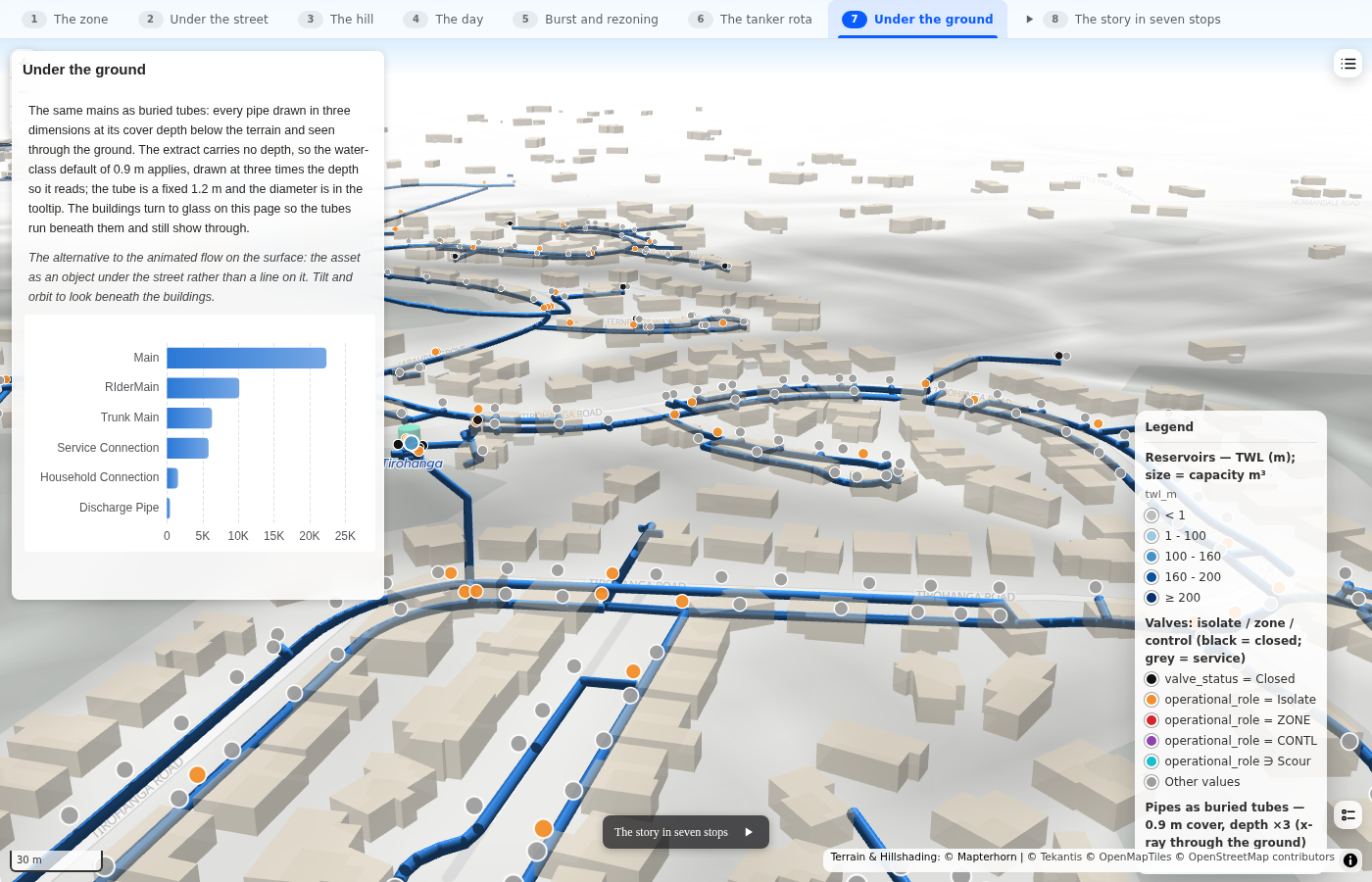Open the map attribution info icon

[1350, 860]
